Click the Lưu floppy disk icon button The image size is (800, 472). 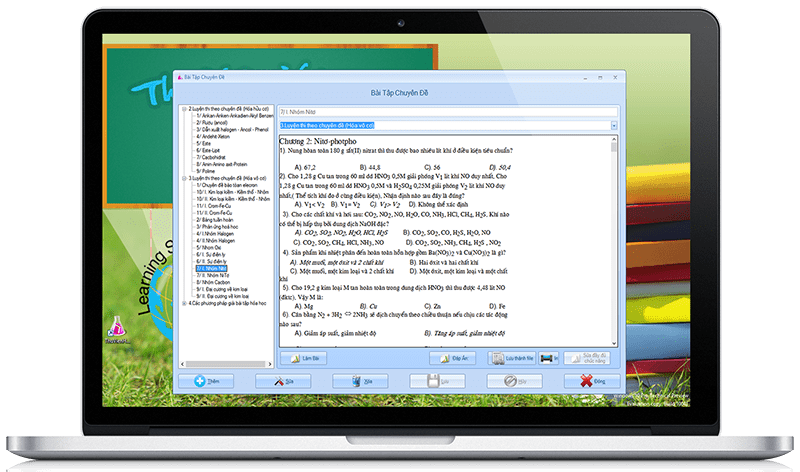click(439, 381)
